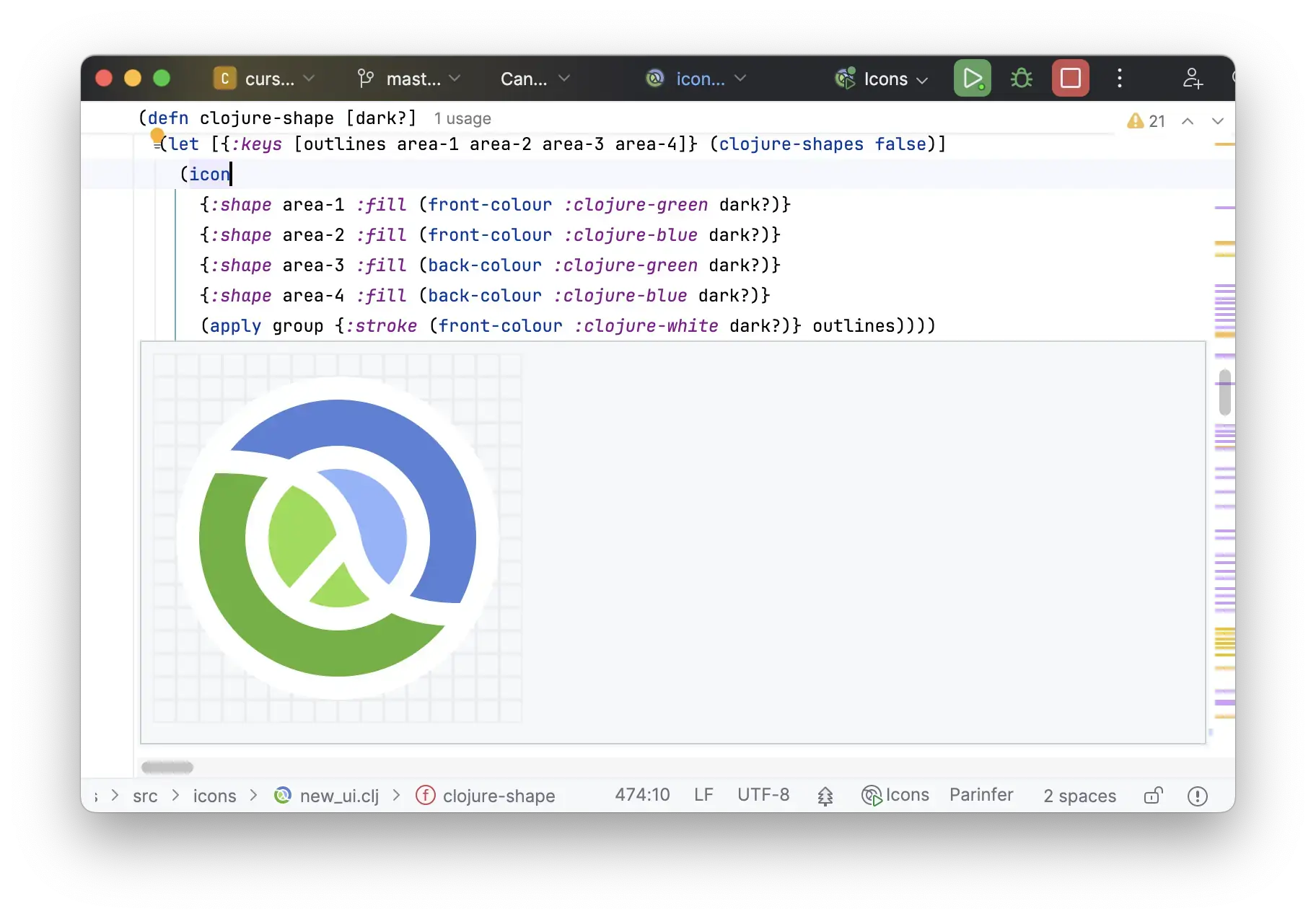Image resolution: width=1316 pixels, height=919 pixels.
Task: Click the 474:10 line and column indicator
Action: tap(642, 794)
